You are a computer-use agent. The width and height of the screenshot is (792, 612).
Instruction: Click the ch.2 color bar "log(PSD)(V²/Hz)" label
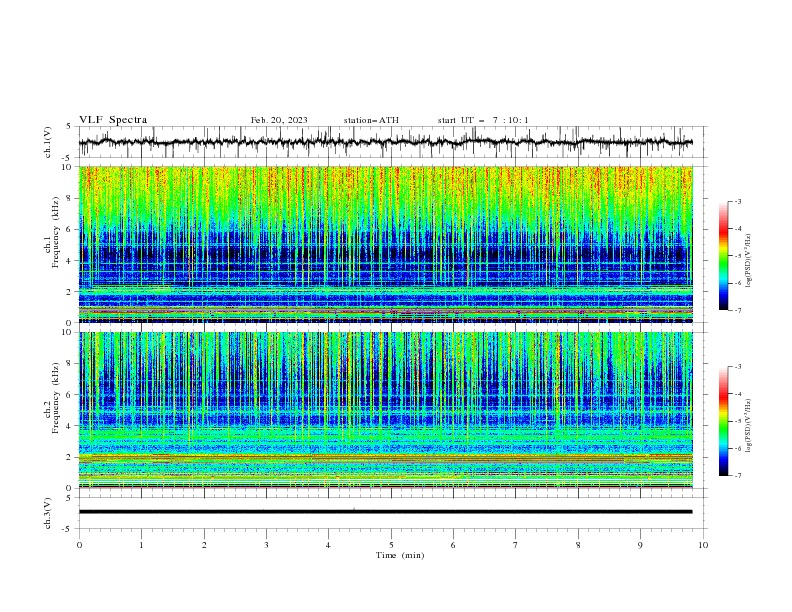[749, 426]
